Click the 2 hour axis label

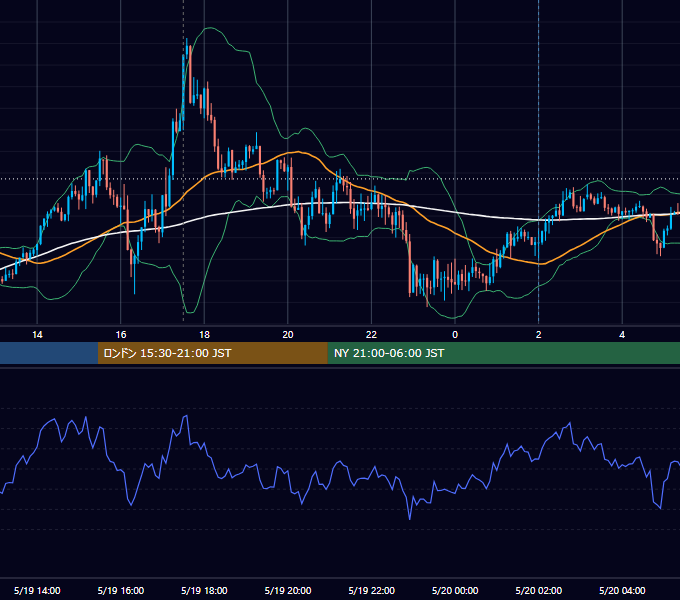pos(539,335)
